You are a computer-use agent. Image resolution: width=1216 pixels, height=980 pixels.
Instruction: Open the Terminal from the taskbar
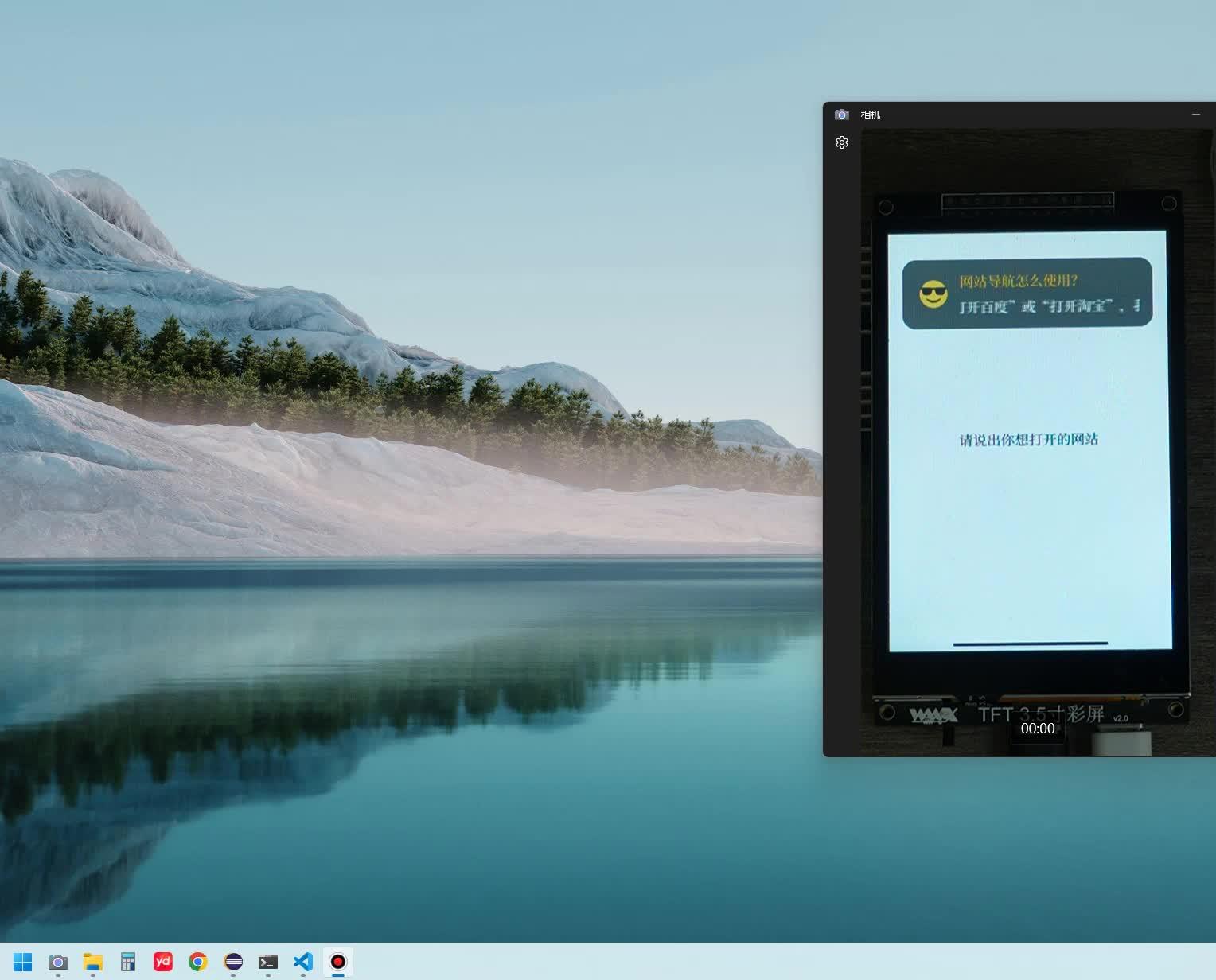(x=268, y=962)
